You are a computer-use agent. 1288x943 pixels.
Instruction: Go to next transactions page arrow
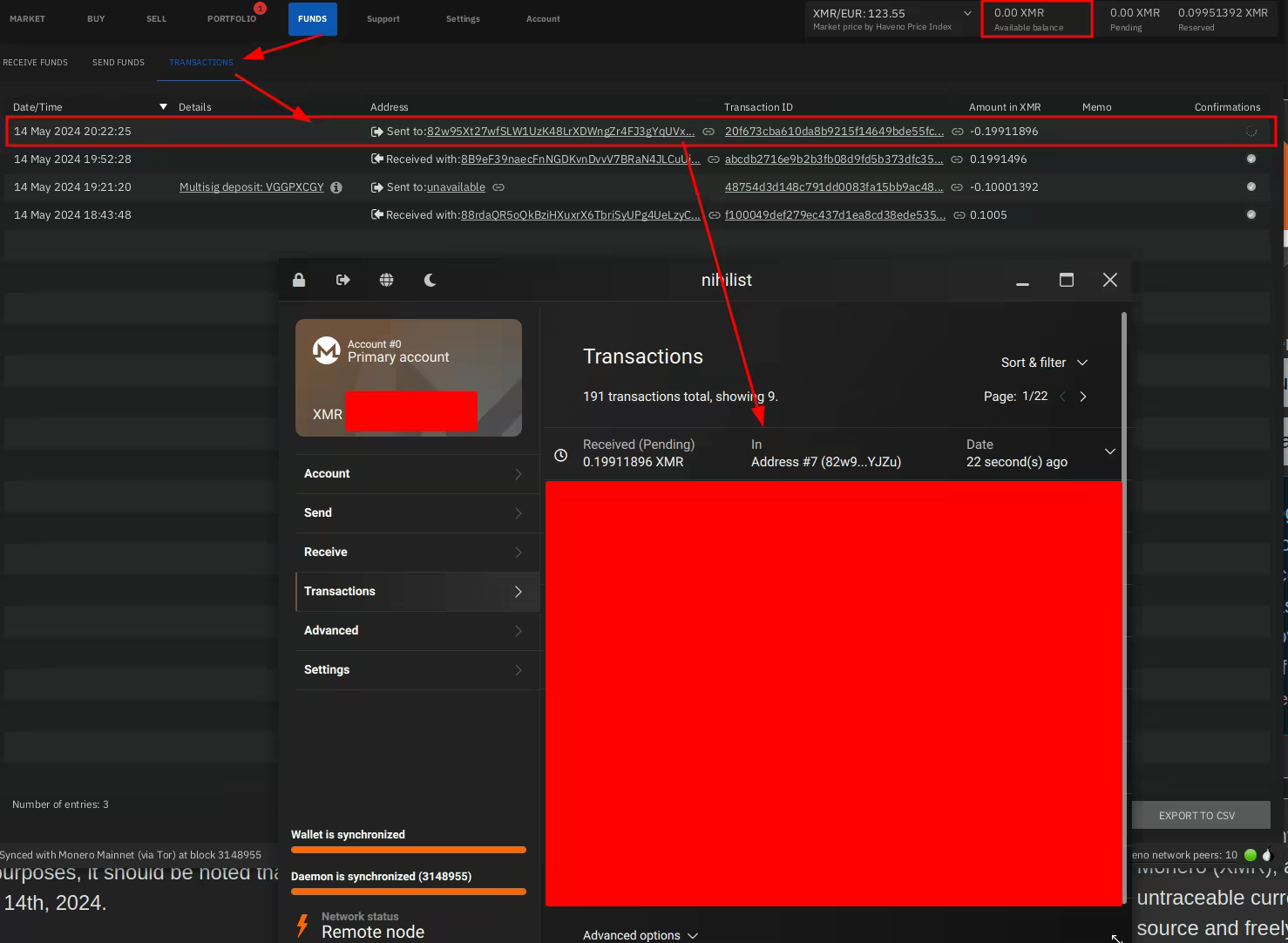click(1083, 397)
